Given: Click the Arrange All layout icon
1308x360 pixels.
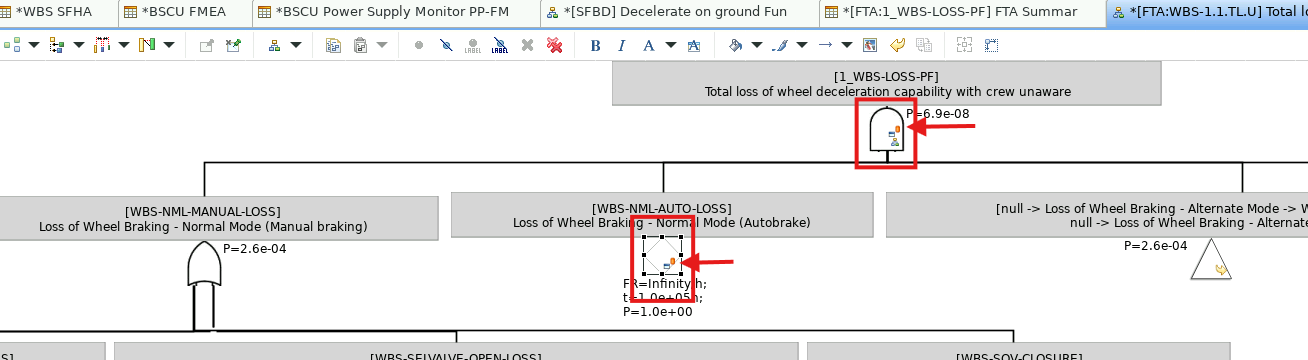Looking at the screenshot, I should point(12,45).
